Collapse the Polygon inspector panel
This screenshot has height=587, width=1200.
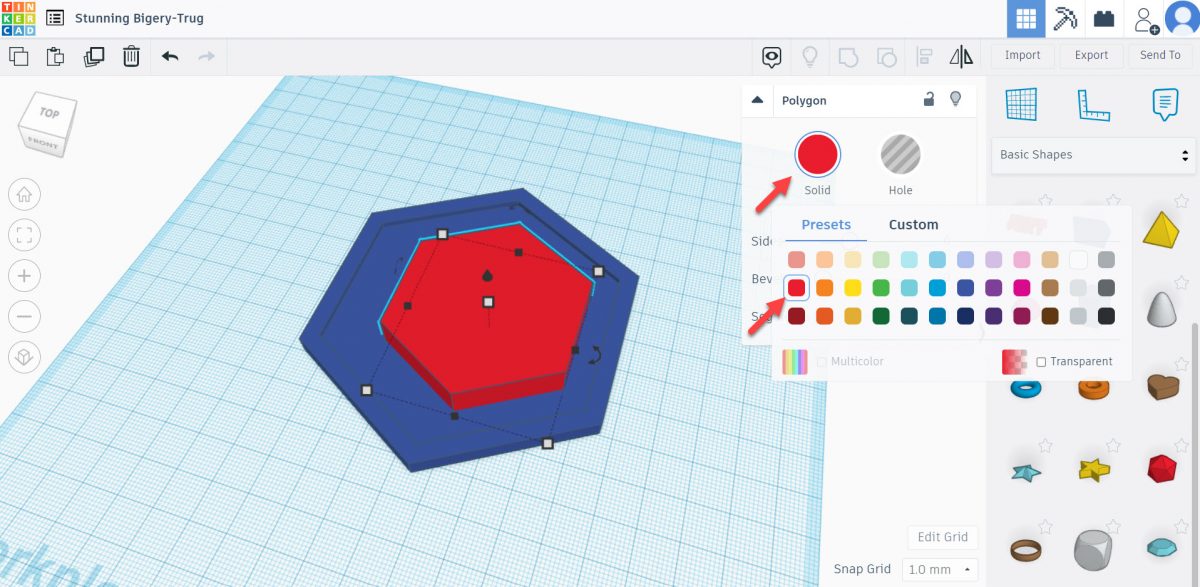(x=757, y=100)
